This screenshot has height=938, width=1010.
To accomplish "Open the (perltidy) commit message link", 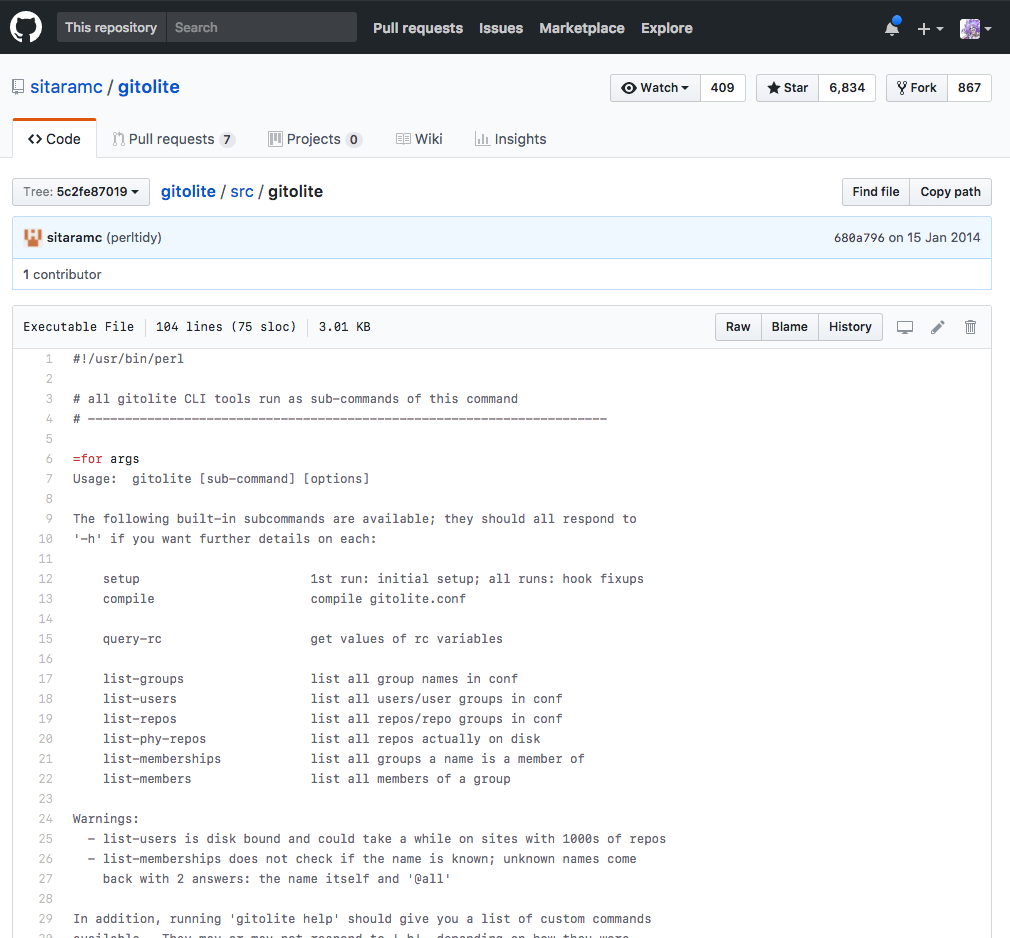I will tap(134, 238).
